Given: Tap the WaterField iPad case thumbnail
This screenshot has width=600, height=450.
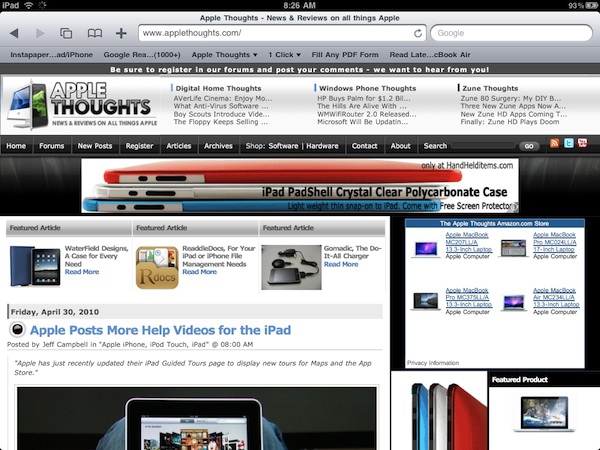Looking at the screenshot, I should click(35, 266).
